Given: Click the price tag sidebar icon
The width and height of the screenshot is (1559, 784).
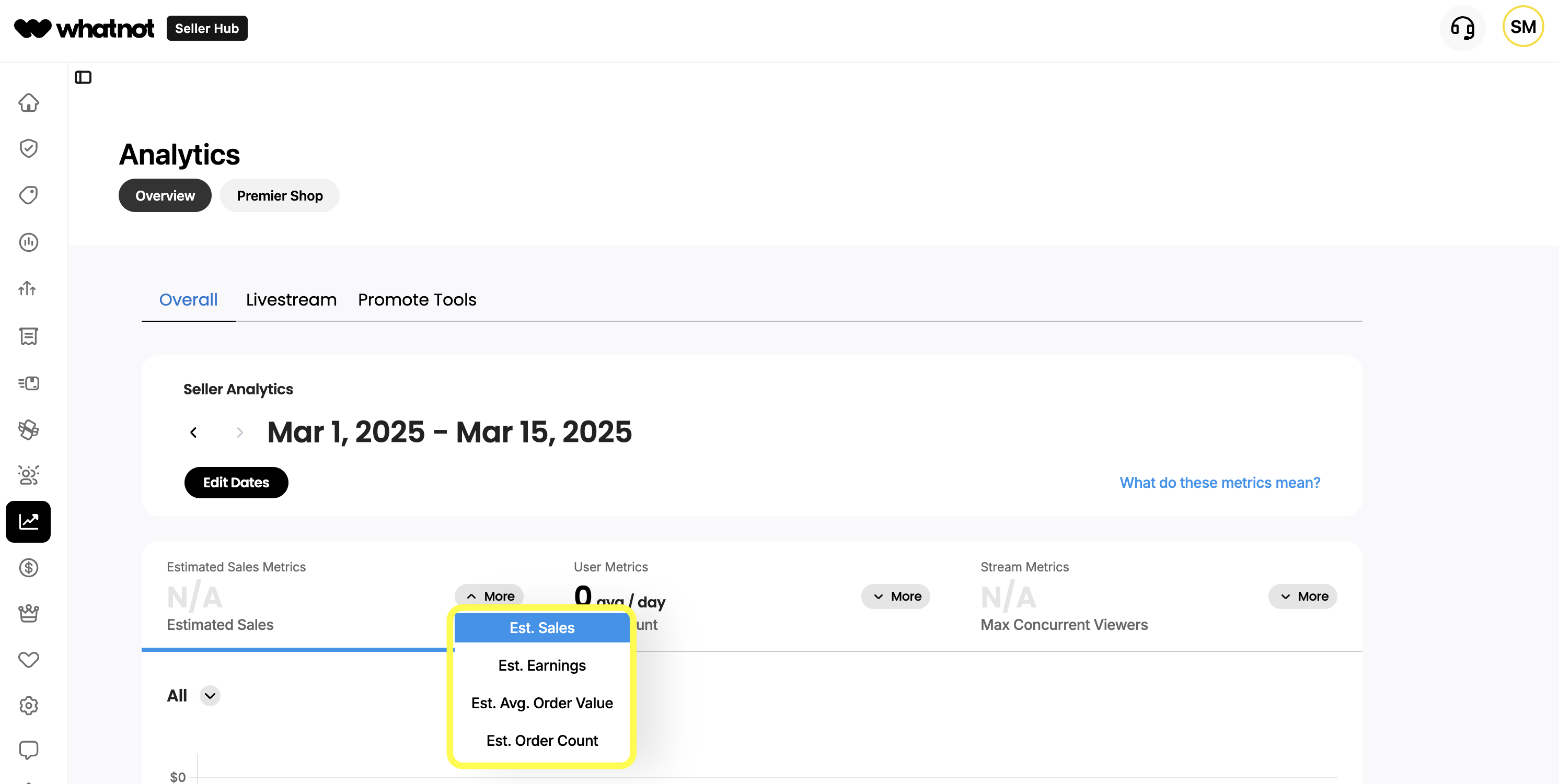Looking at the screenshot, I should tap(28, 195).
